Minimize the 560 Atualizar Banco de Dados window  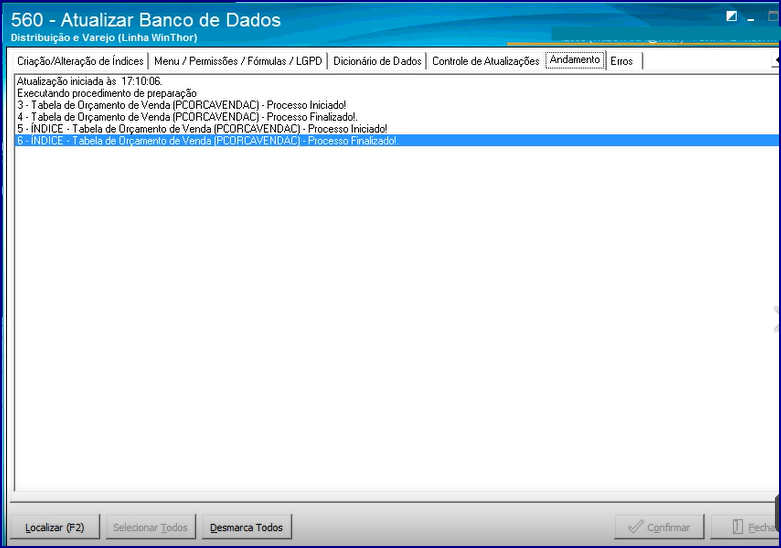[751, 18]
